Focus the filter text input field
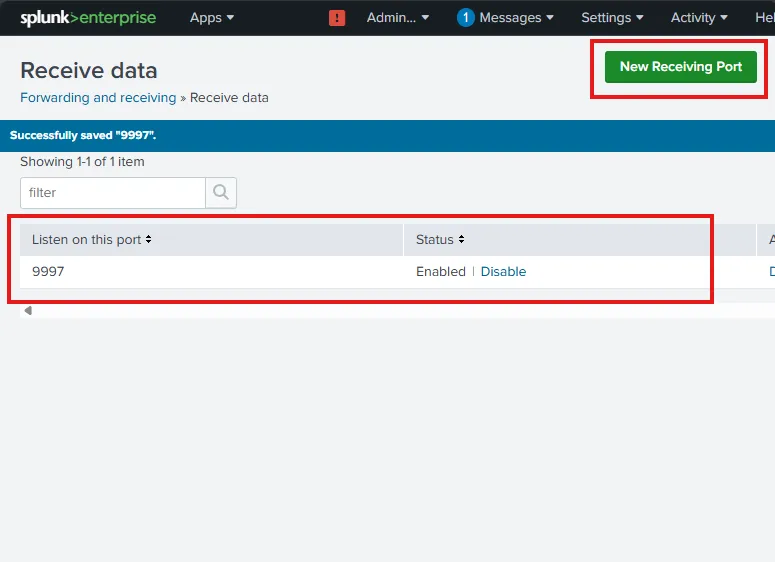 pos(112,192)
